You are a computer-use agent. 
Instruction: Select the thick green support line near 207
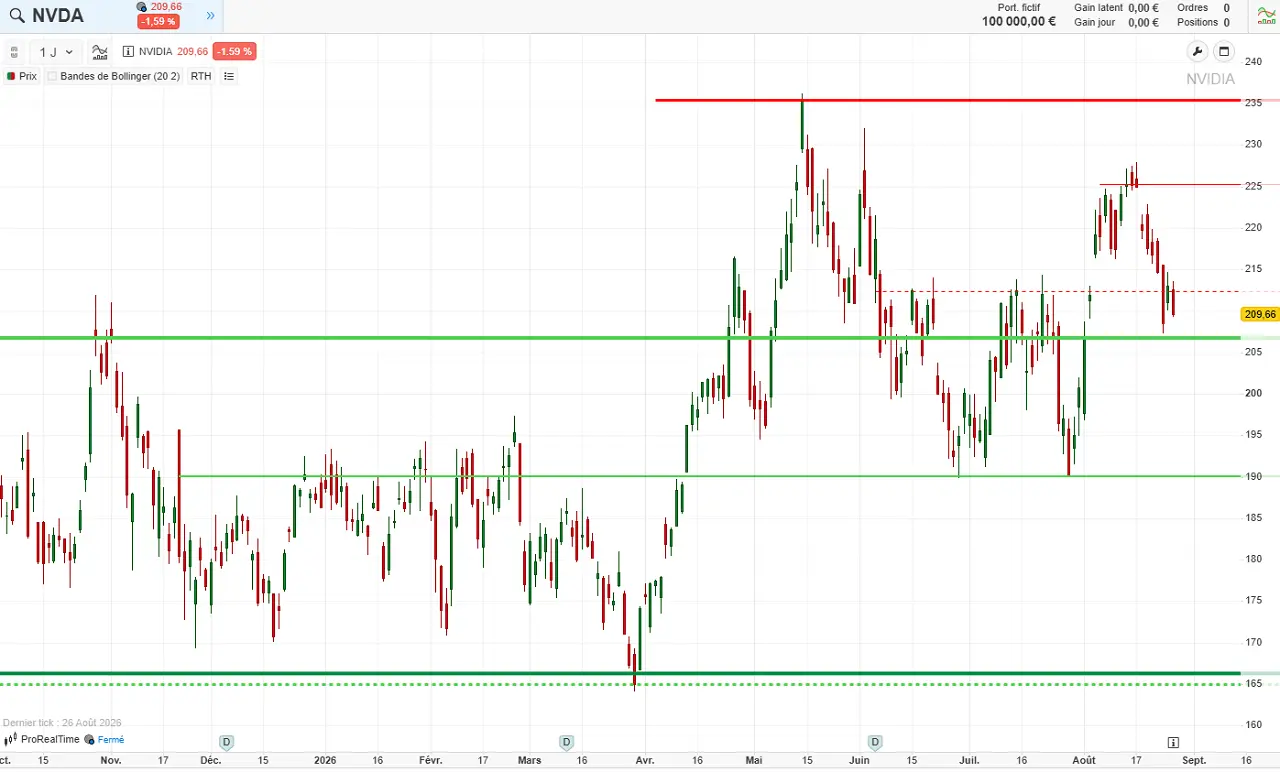pyautogui.click(x=620, y=338)
